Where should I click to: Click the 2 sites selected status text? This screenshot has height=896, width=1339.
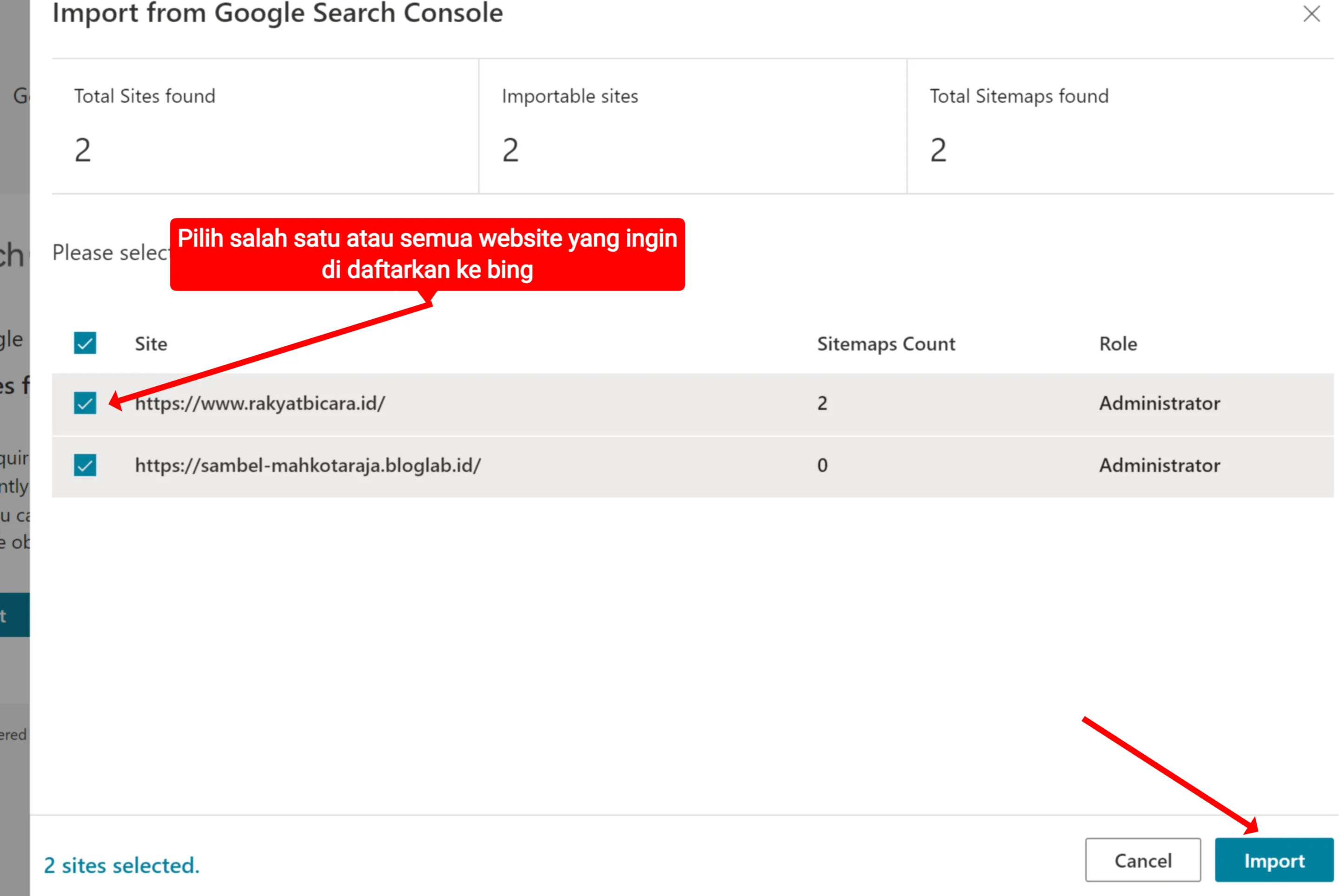pyautogui.click(x=122, y=866)
